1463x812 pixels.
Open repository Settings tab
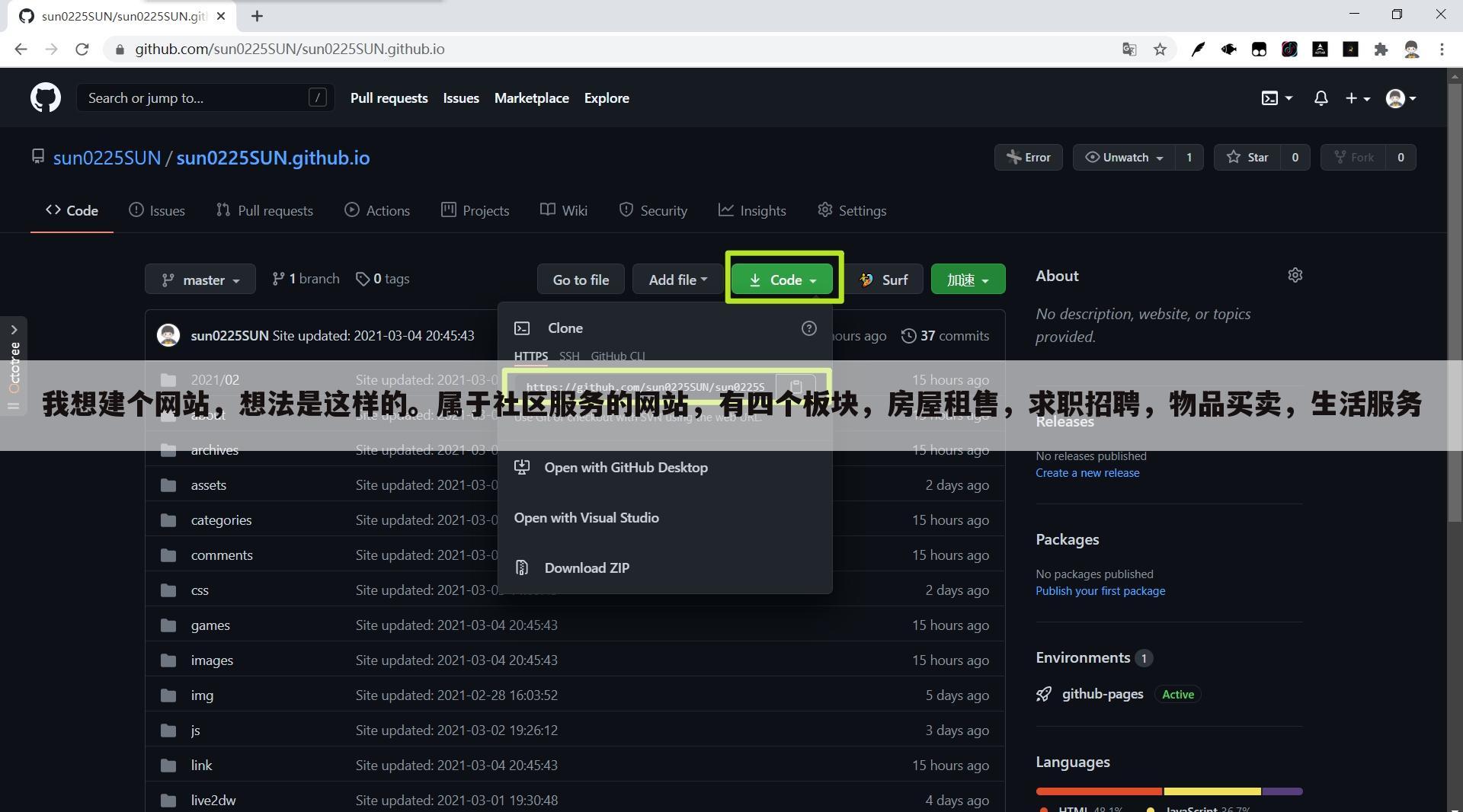tap(852, 210)
